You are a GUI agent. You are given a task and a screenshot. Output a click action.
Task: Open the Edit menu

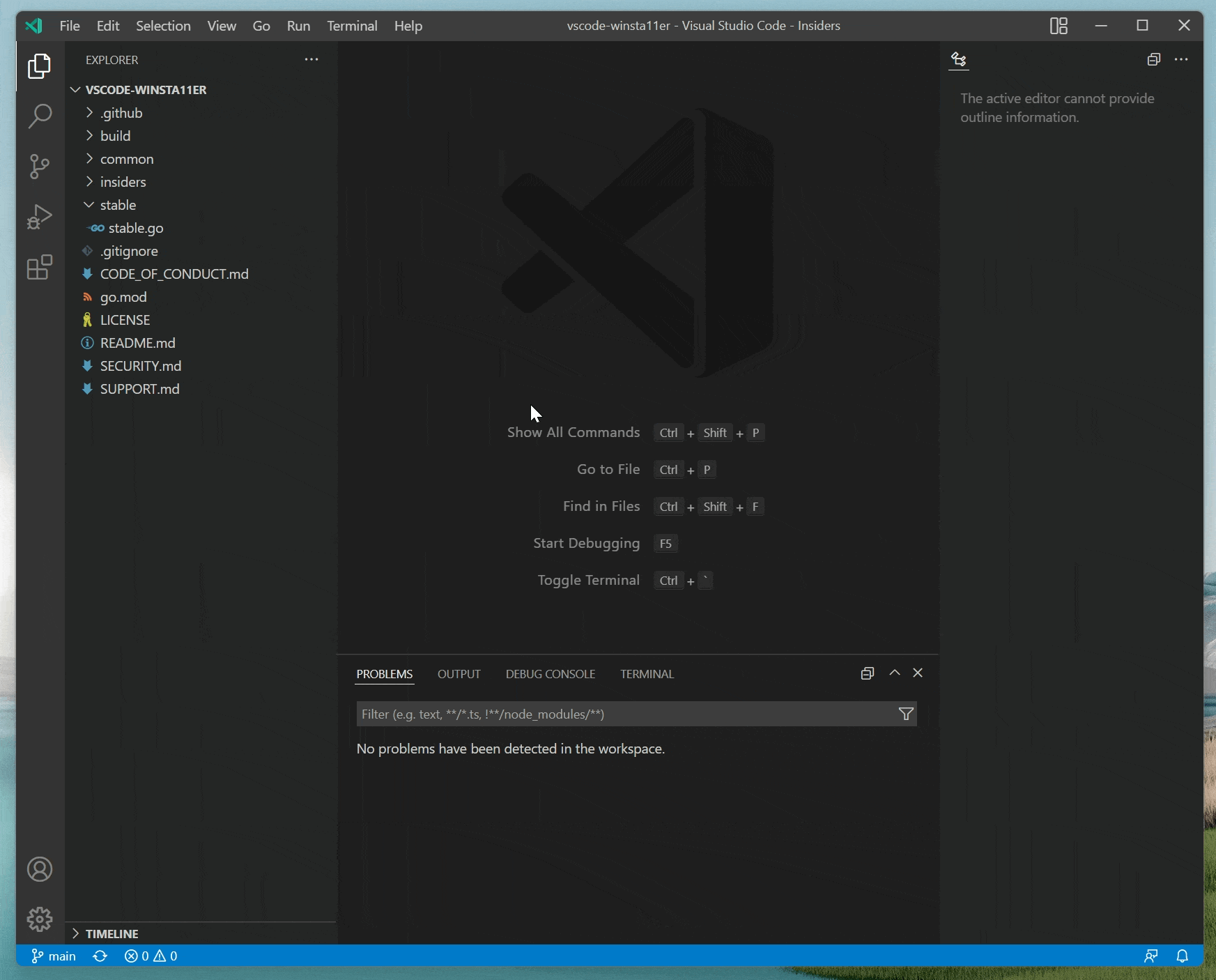(x=108, y=26)
